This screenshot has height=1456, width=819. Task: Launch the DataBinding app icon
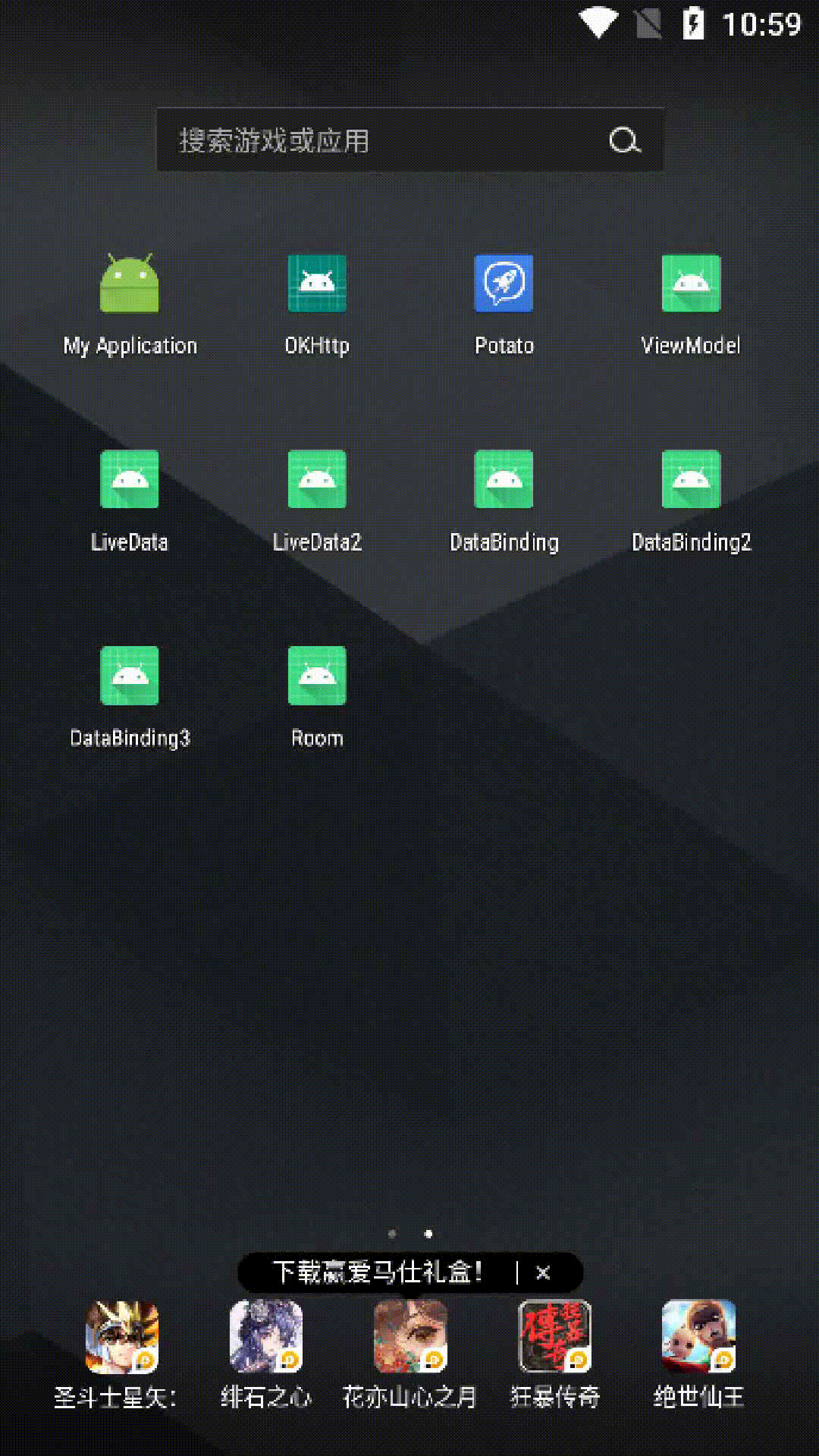pyautogui.click(x=504, y=479)
